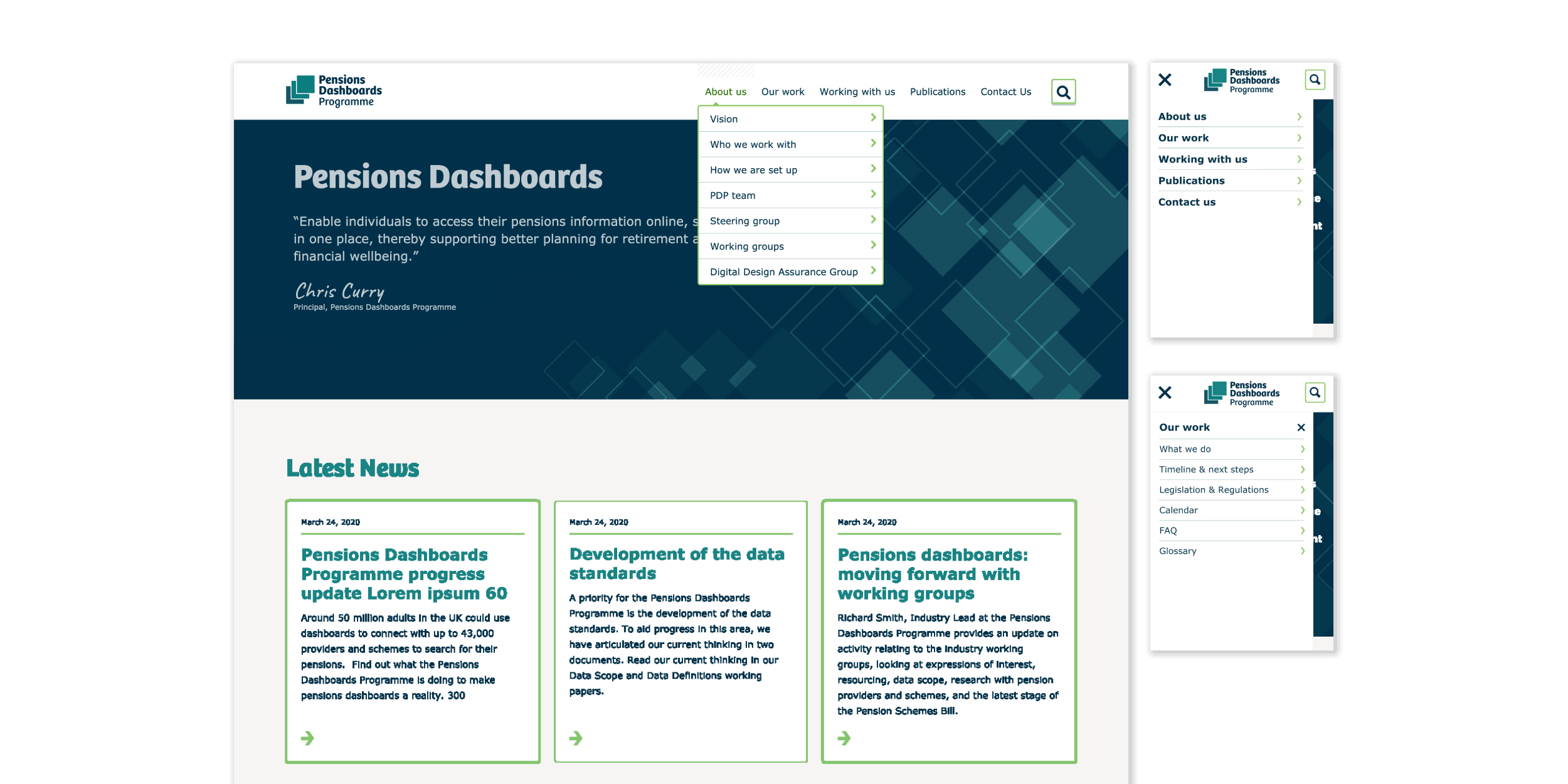1568x784 pixels.
Task: Expand Contact us chevron in mobile menu
Action: [1299, 202]
